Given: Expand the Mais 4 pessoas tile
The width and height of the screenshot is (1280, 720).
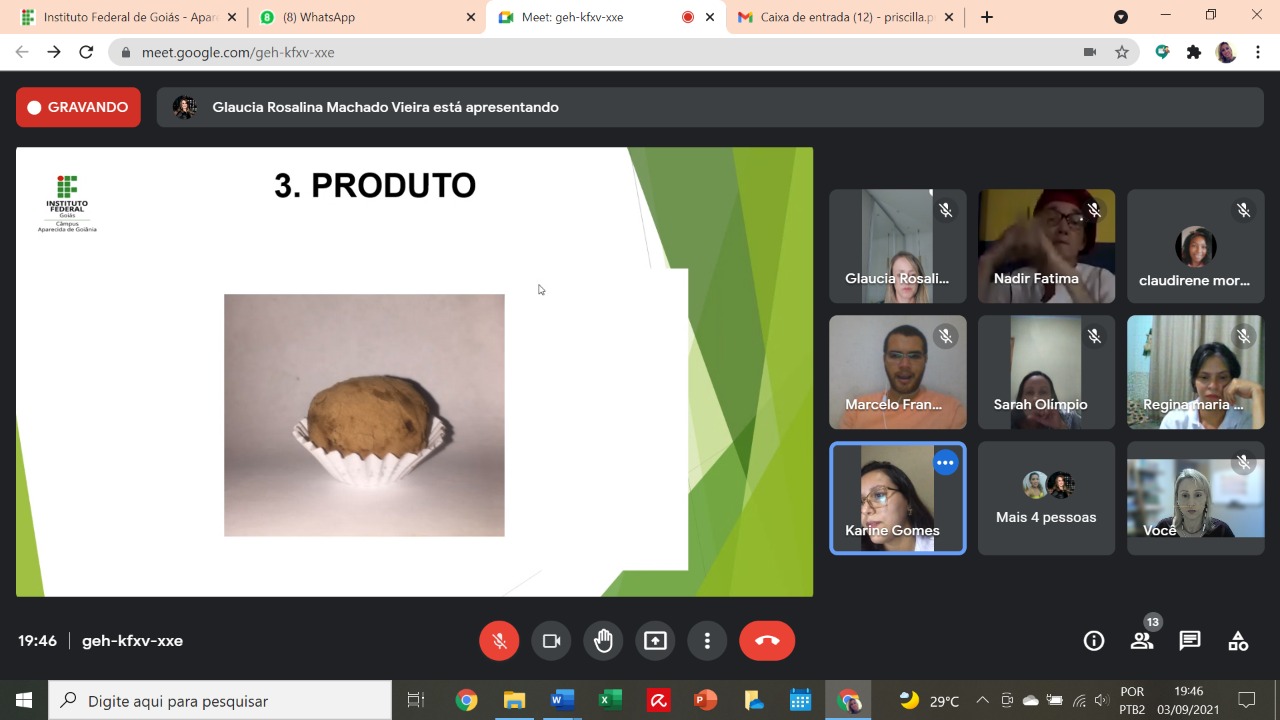Looking at the screenshot, I should [x=1046, y=498].
